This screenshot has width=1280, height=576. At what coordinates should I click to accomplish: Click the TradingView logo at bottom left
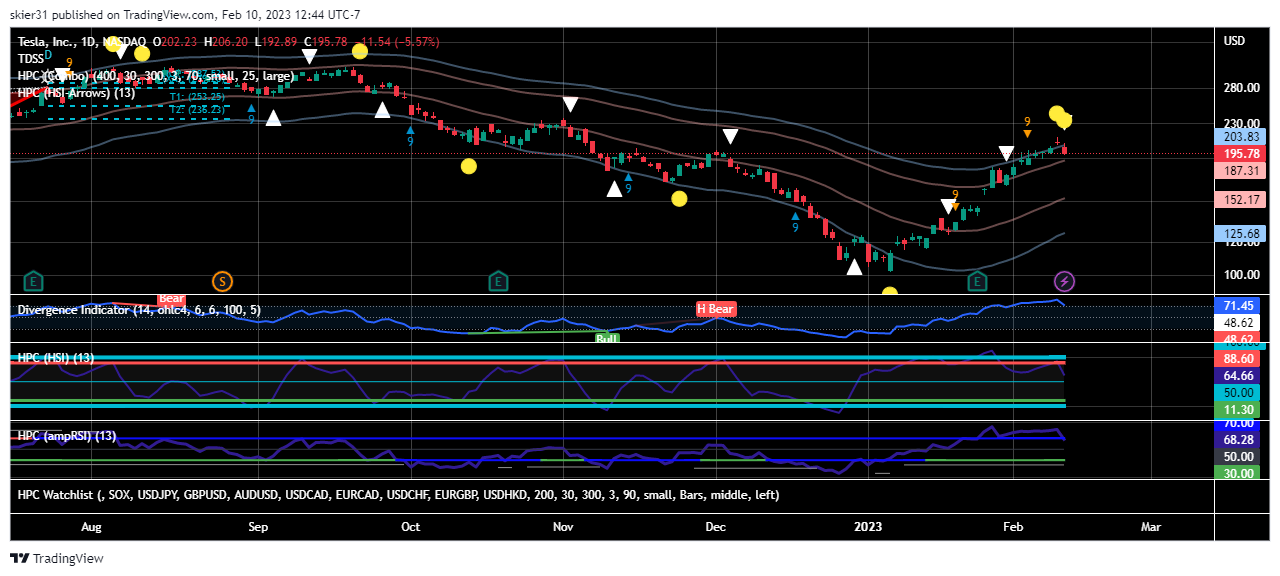[57, 558]
